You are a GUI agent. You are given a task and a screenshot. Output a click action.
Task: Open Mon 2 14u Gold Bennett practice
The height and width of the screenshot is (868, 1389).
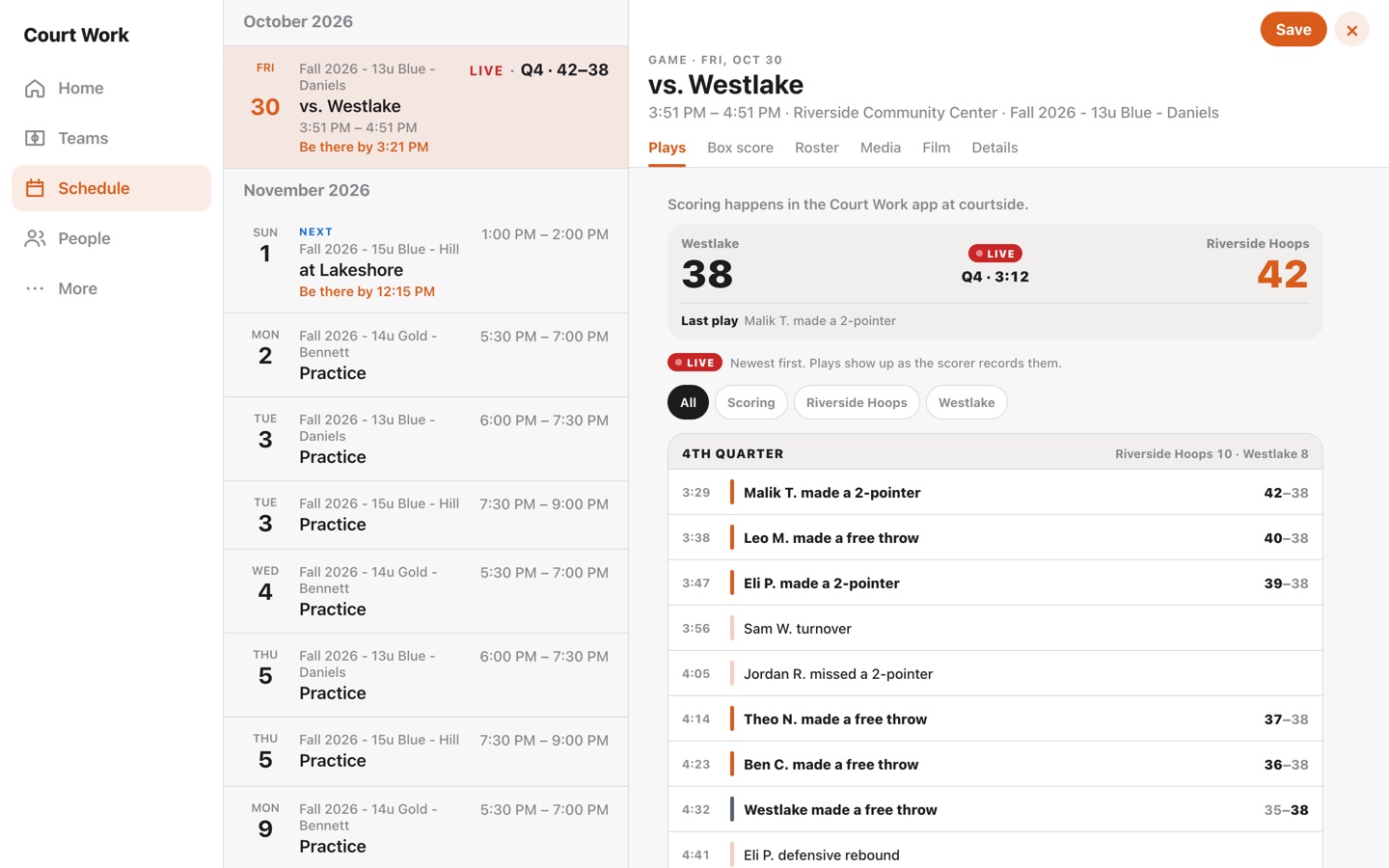pyautogui.click(x=425, y=355)
